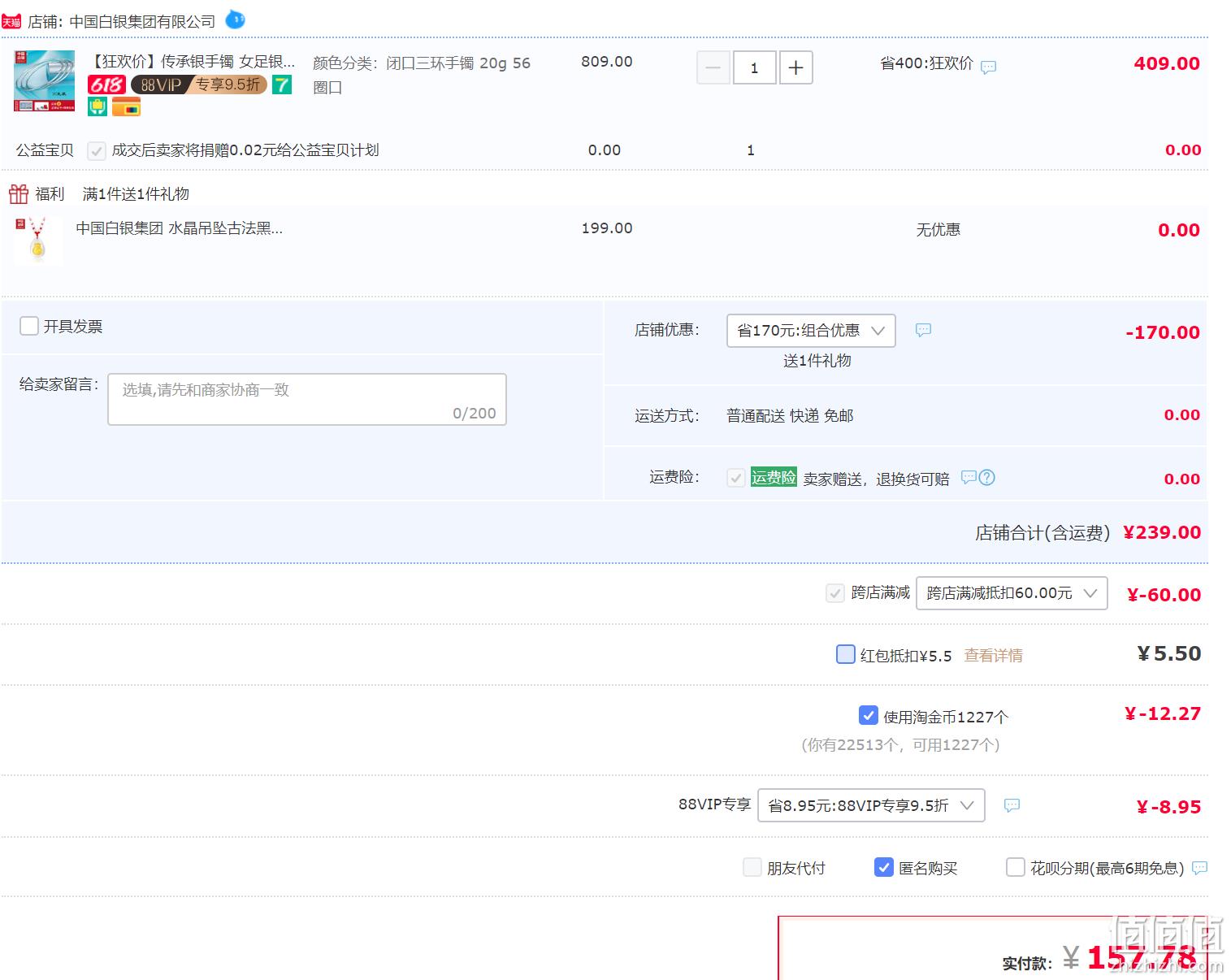Click the 成交后卖家将捐赠0.02元 donation text
The width and height of the screenshot is (1231, 980).
[x=245, y=150]
